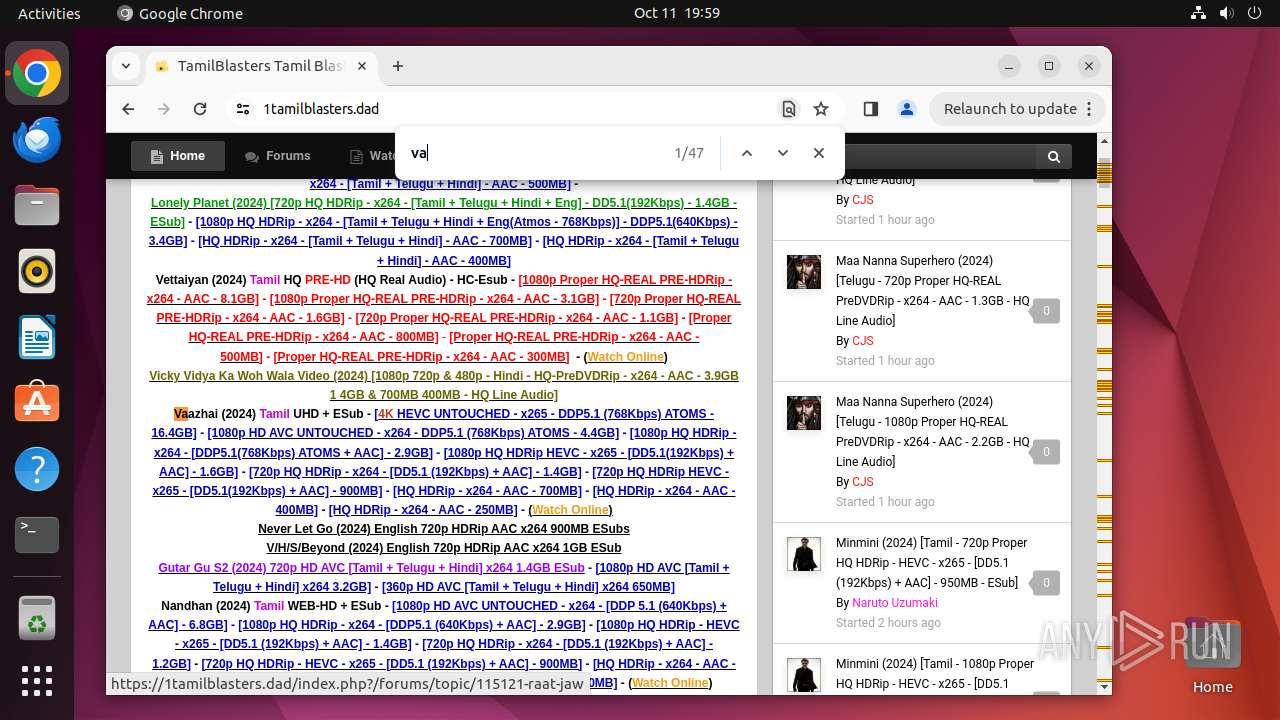Expand the tab search dropdown
This screenshot has height=720, width=1280.
pos(125,66)
